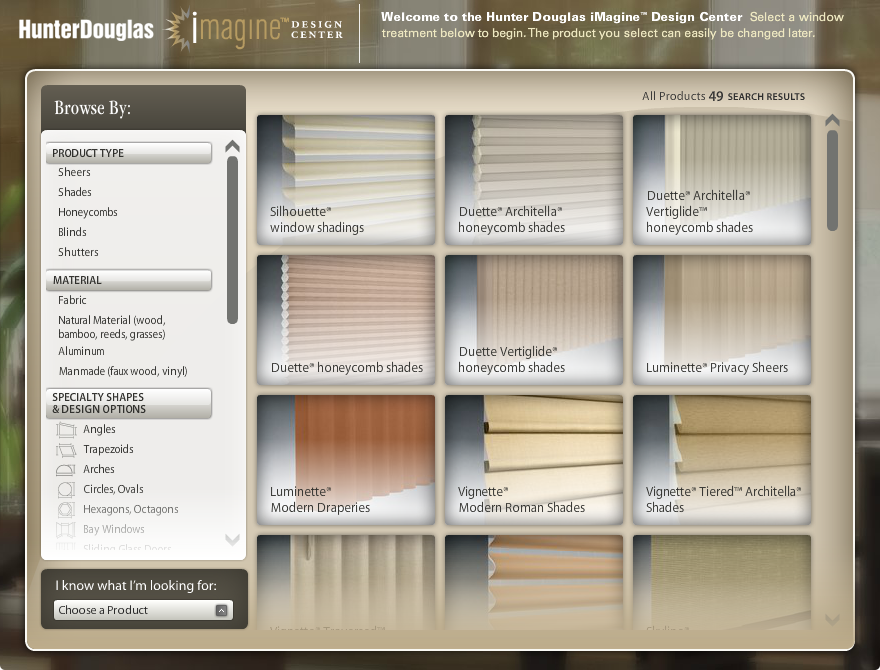Click the Angles window shape icon
The height and width of the screenshot is (670, 880).
tap(66, 430)
